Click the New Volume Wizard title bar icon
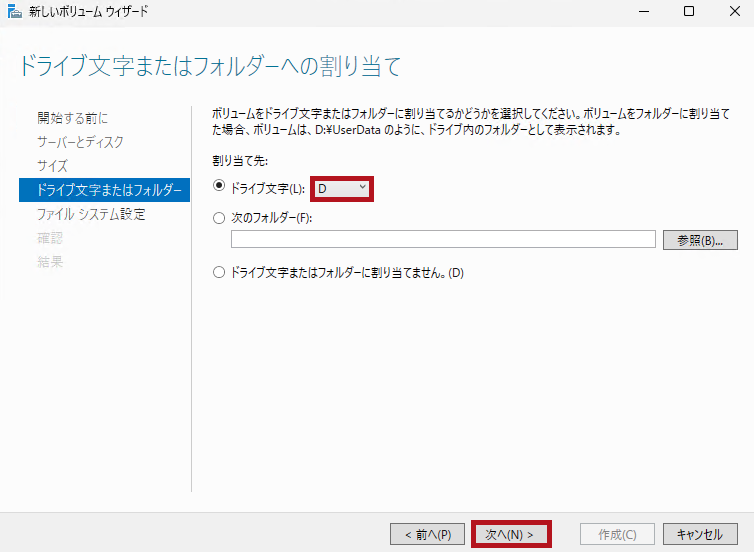Image resolution: width=754 pixels, height=552 pixels. [x=13, y=11]
